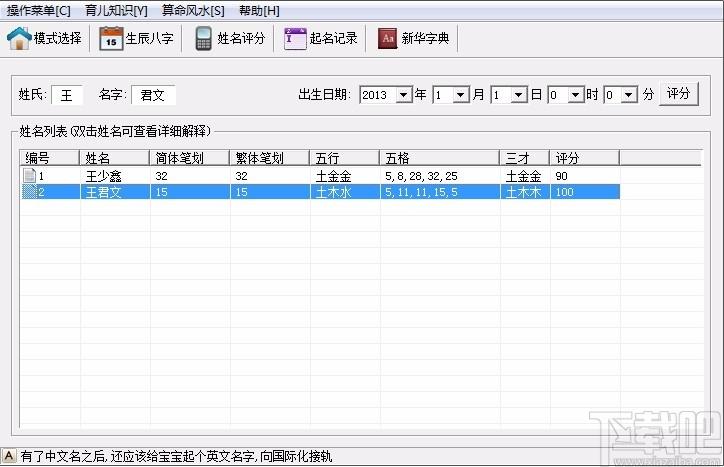Open 起名记录 icon
724x467 pixels.
295,39
